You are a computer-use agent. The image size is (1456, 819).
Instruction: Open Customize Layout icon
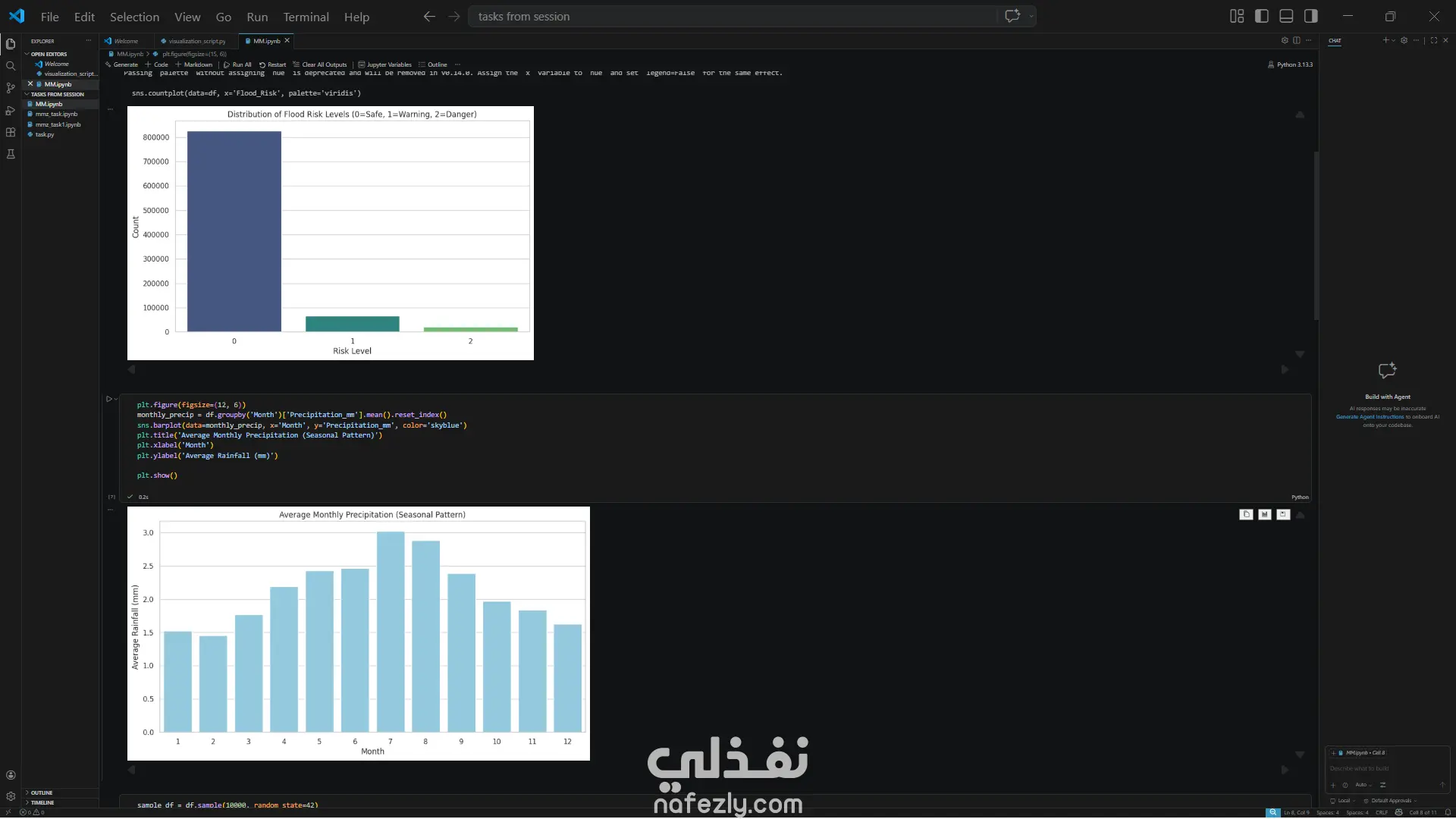tap(1237, 16)
